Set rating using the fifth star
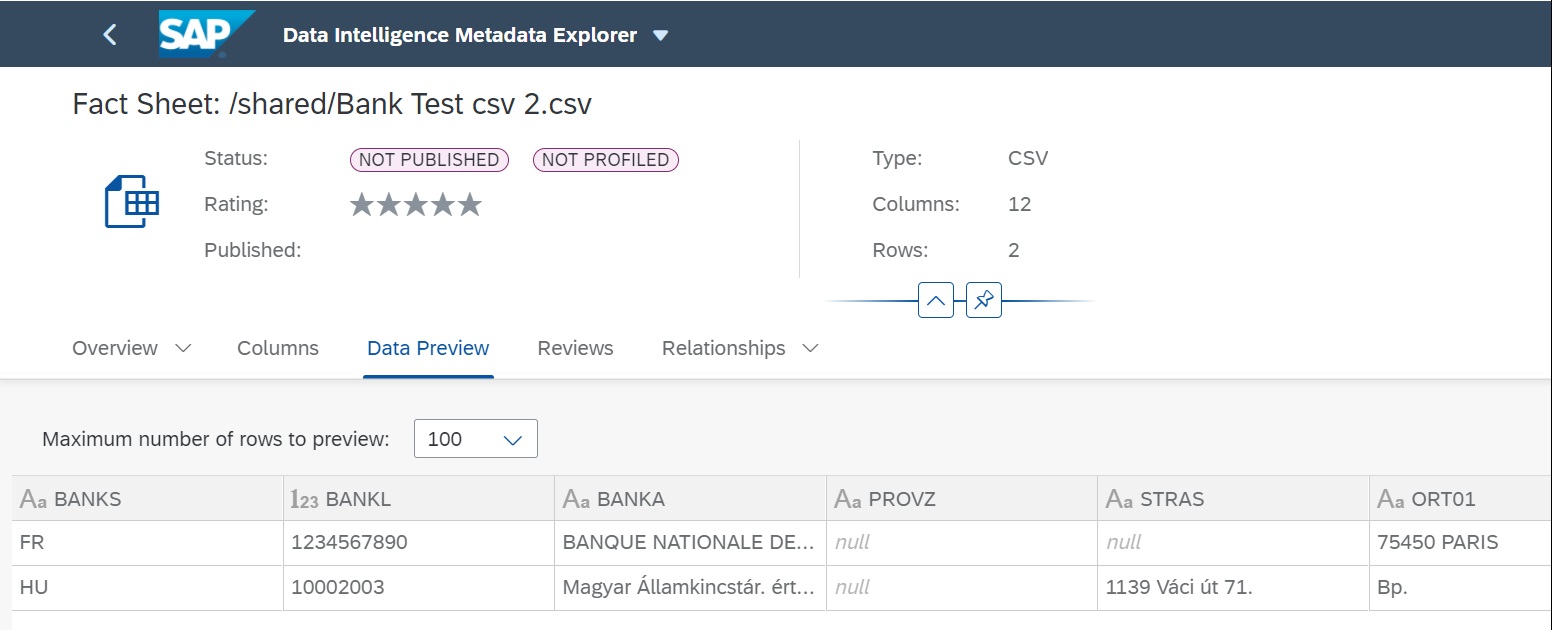 point(470,205)
